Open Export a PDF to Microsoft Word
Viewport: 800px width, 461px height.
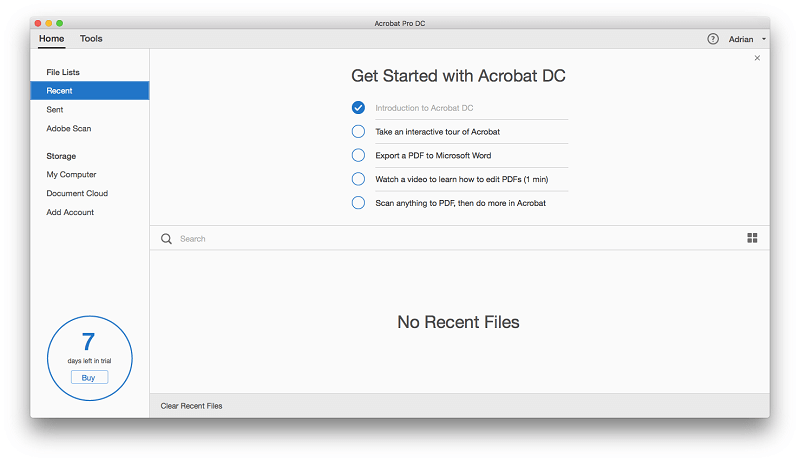coord(433,156)
